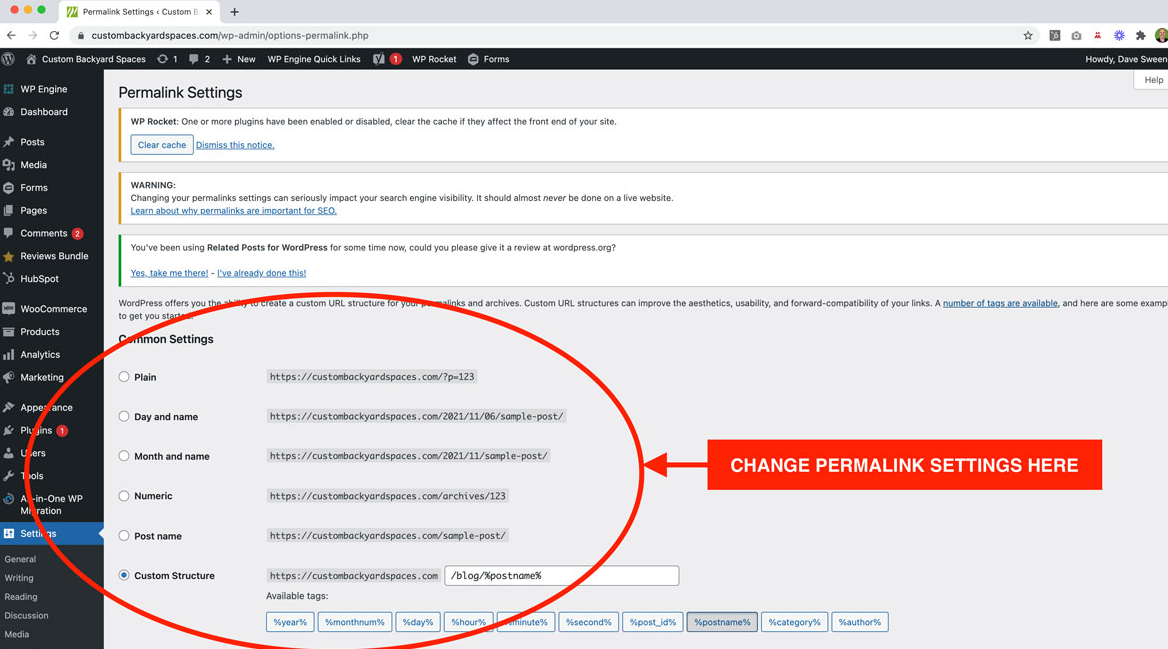Open WooCommerce in the sidebar menu

pyautogui.click(x=53, y=309)
